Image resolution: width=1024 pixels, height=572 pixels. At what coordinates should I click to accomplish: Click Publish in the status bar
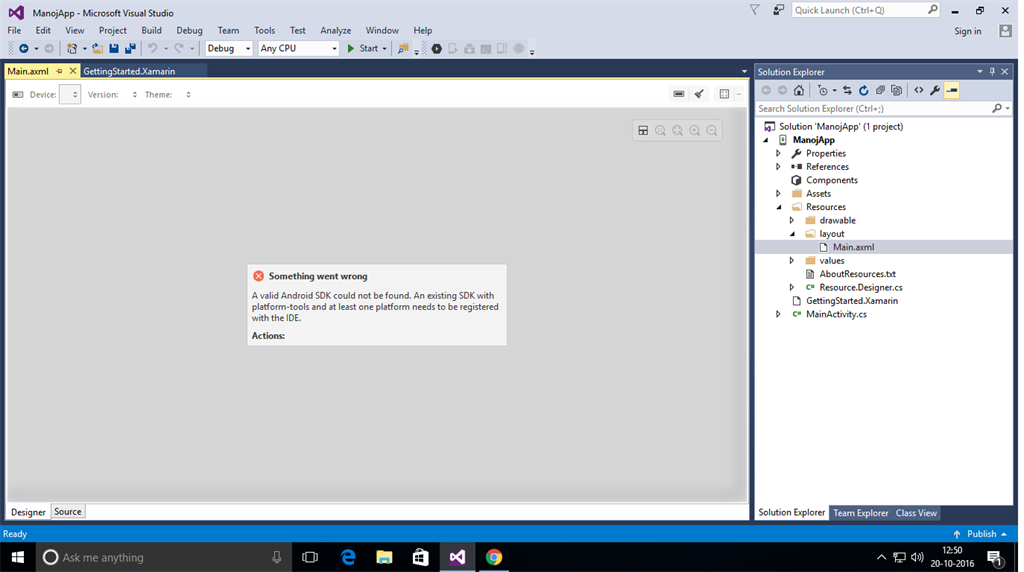click(x=982, y=533)
